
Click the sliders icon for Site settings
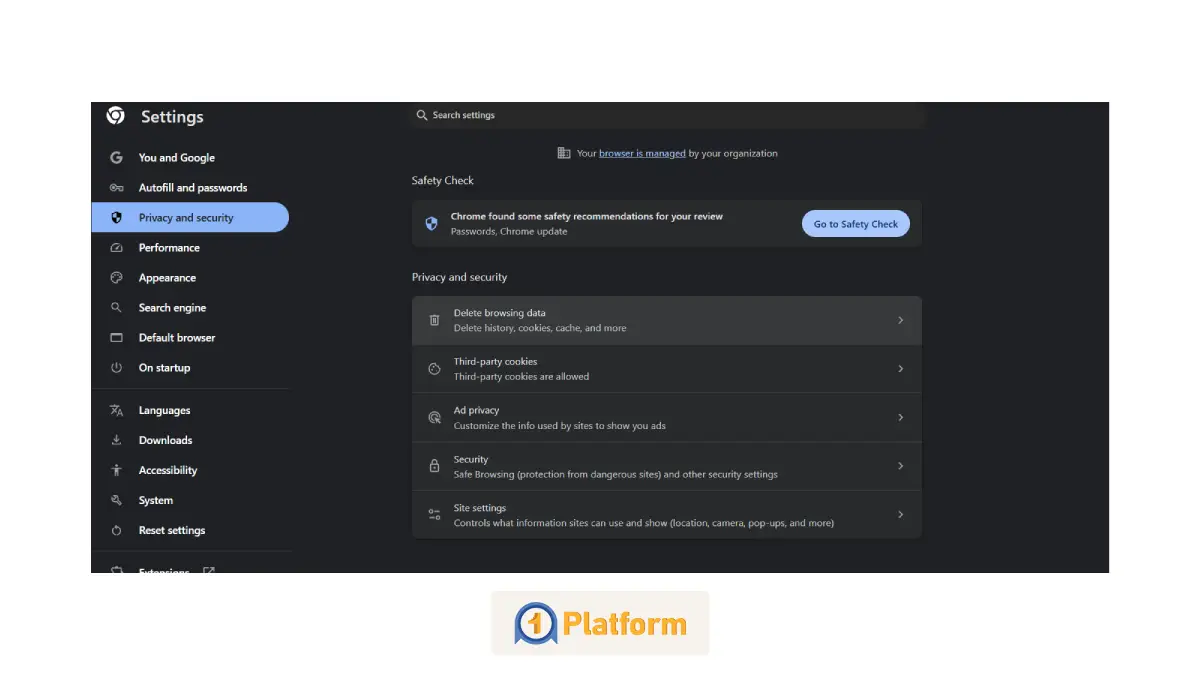click(x=434, y=515)
